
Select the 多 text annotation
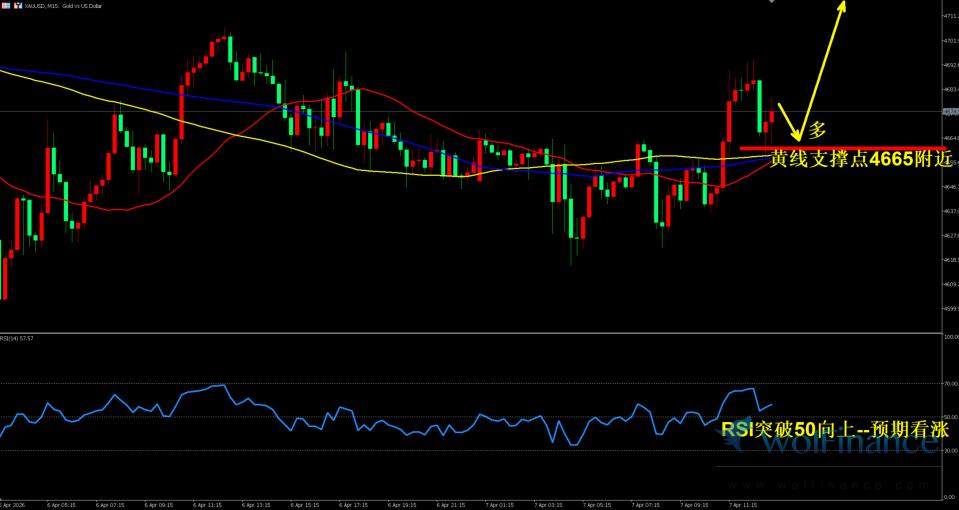pyautogui.click(x=818, y=130)
